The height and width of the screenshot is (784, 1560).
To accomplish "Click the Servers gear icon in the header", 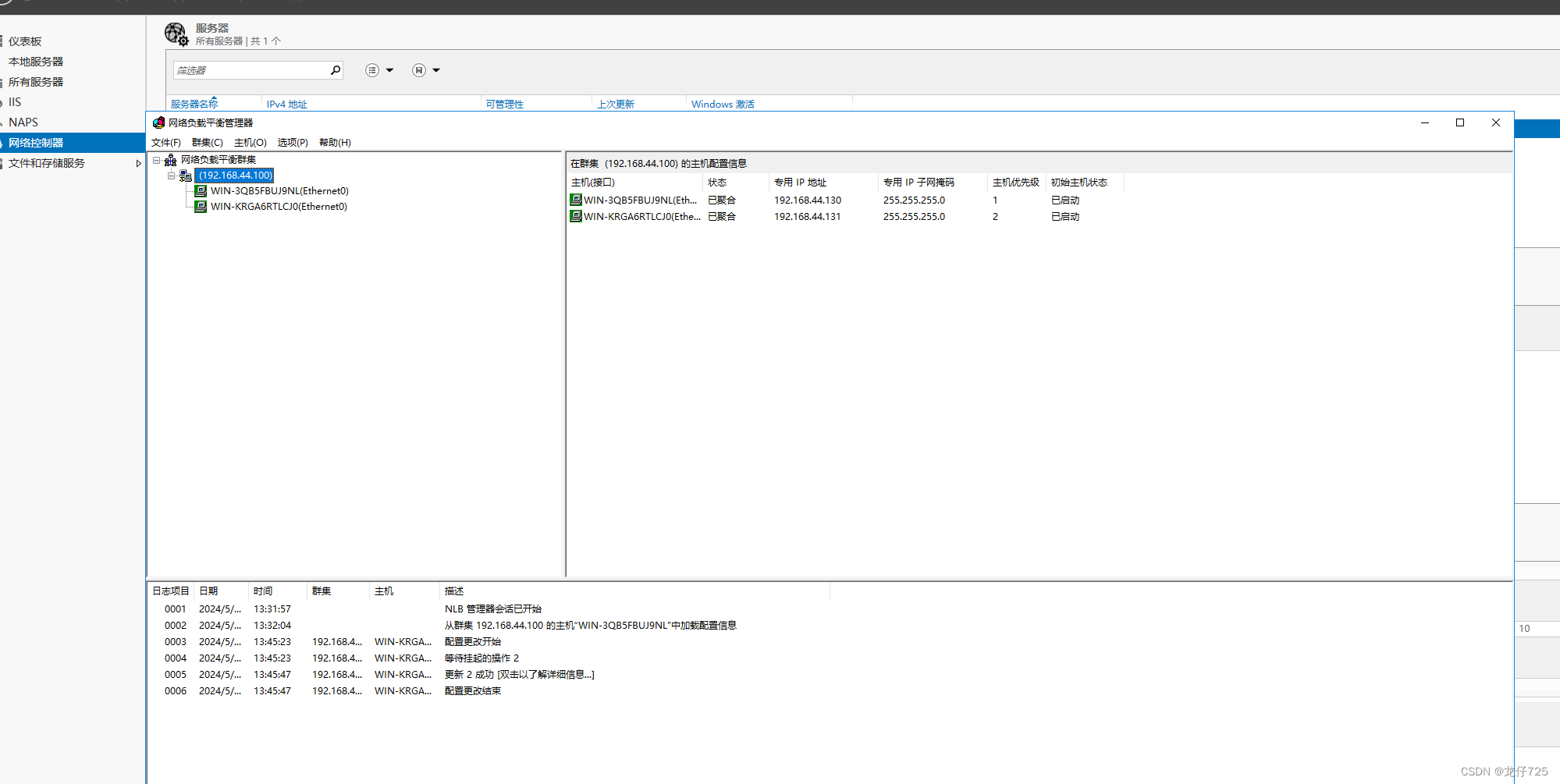I will (176, 34).
